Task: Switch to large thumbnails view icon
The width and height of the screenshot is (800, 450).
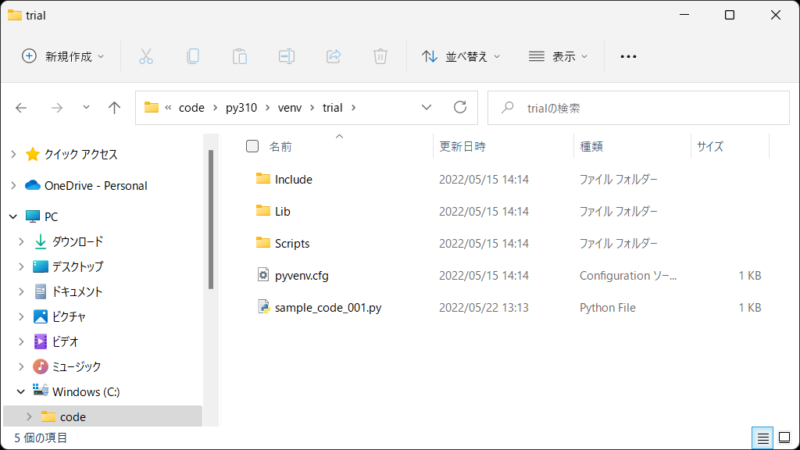Action: point(783,437)
